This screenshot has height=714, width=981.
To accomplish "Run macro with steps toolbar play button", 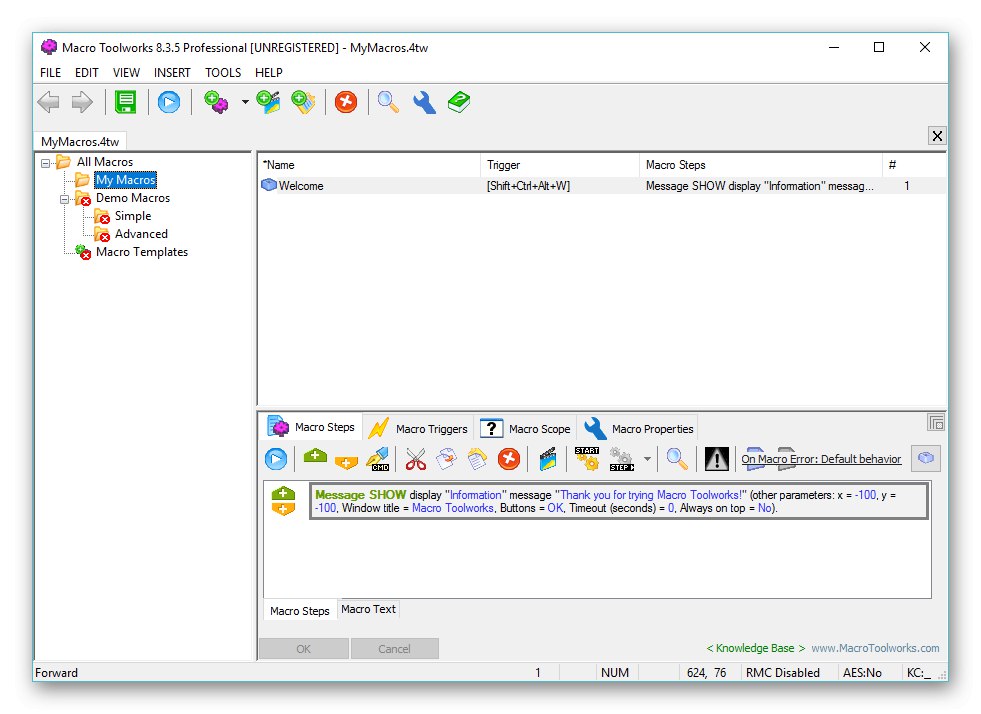I will pos(276,459).
